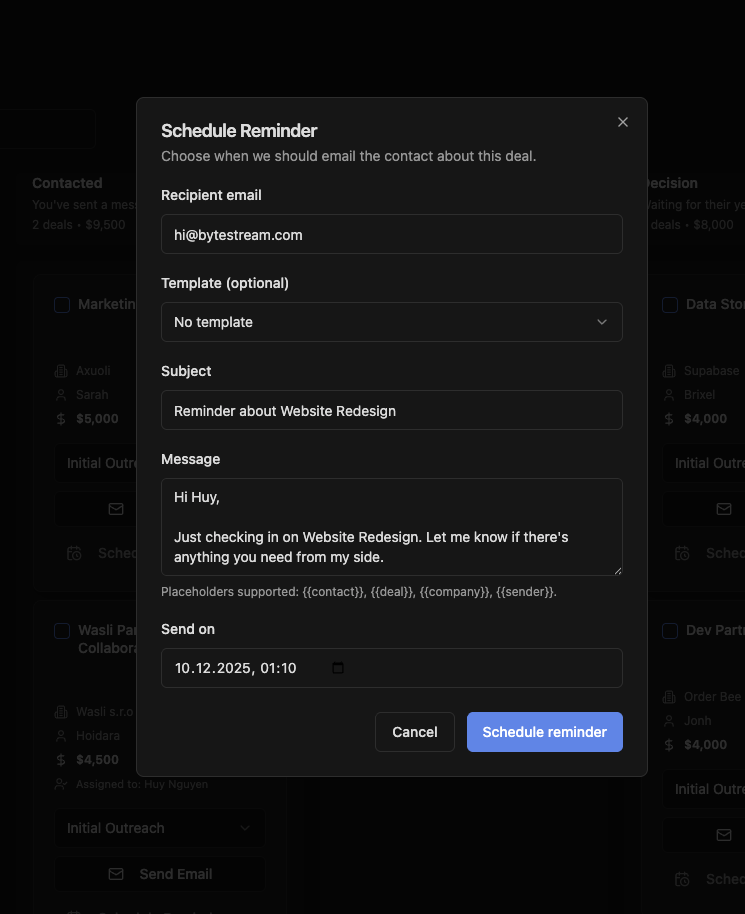Click Schedule reminder button
The height and width of the screenshot is (914, 745).
click(x=544, y=732)
